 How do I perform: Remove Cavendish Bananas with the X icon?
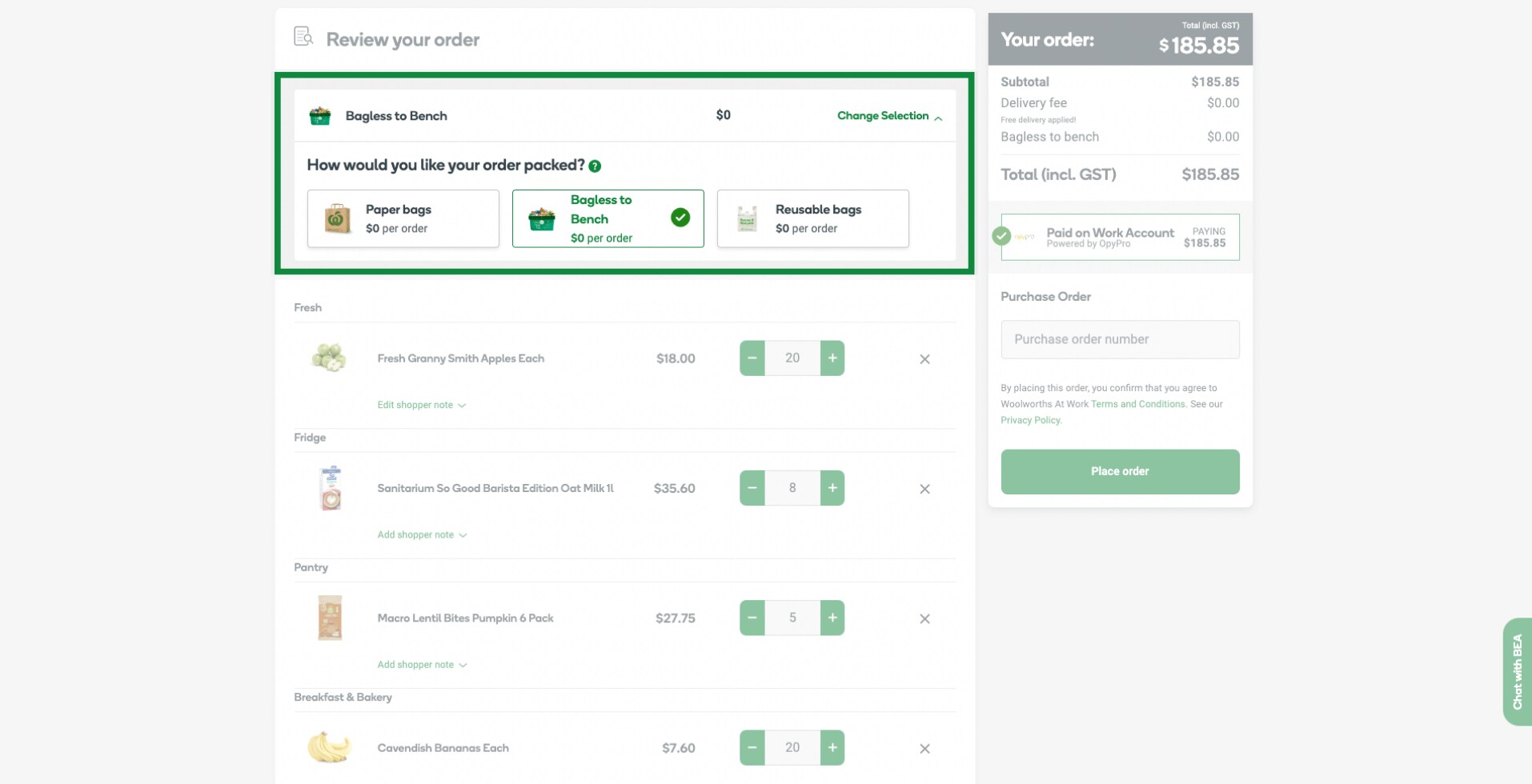[924, 749]
